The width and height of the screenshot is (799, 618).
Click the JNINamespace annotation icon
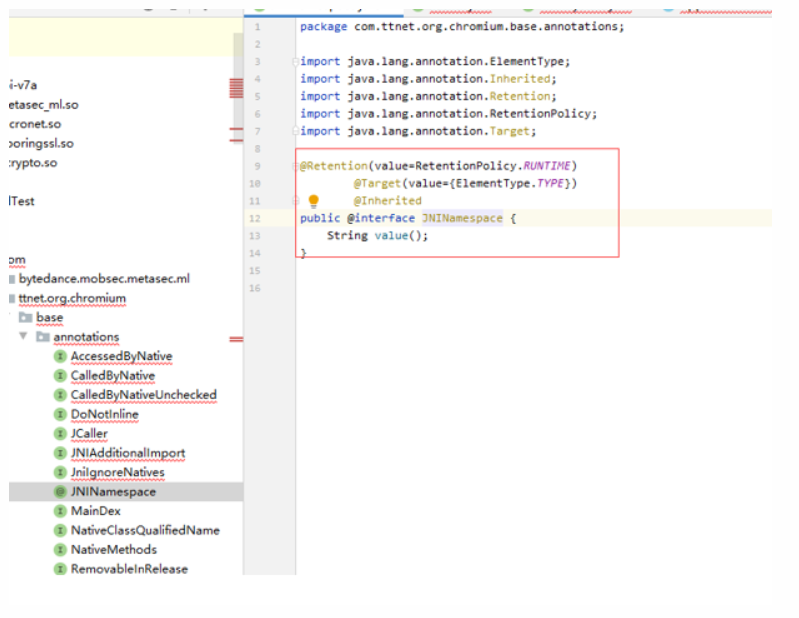click(x=60, y=492)
